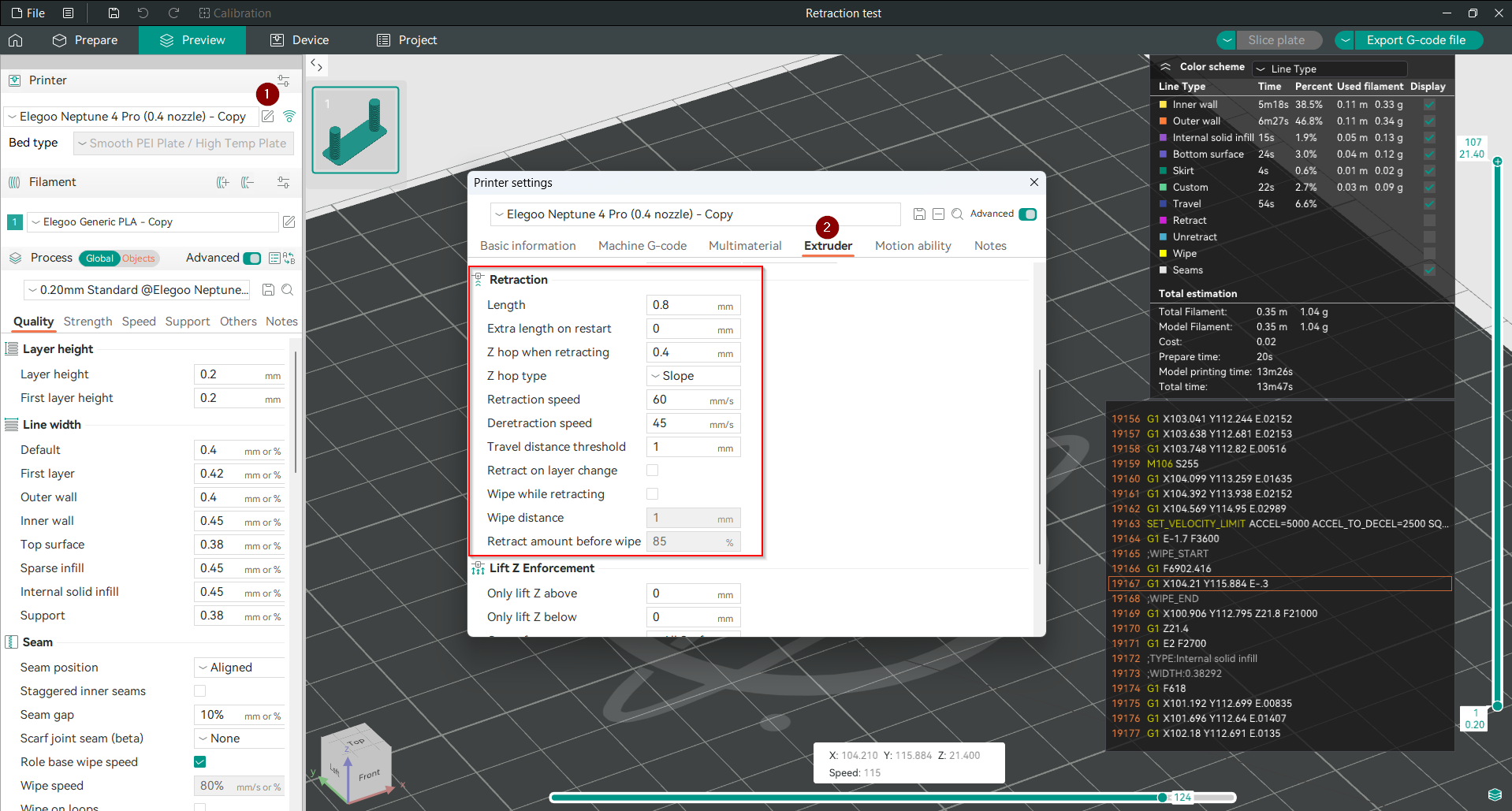Search process settings magnifier icon
The width and height of the screenshot is (1512, 811).
point(288,289)
